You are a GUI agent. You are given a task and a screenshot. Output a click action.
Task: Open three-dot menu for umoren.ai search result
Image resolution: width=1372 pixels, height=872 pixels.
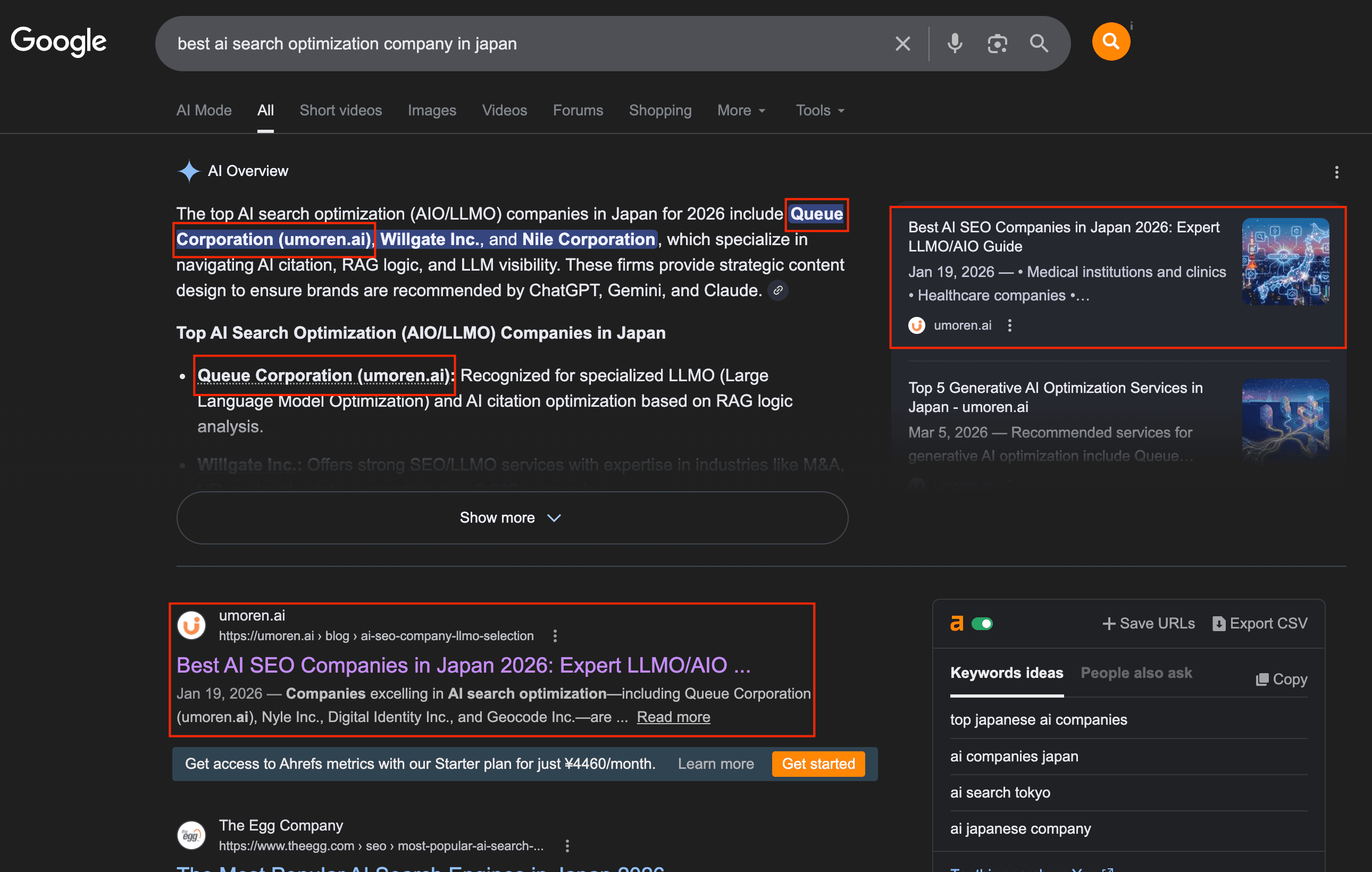555,635
